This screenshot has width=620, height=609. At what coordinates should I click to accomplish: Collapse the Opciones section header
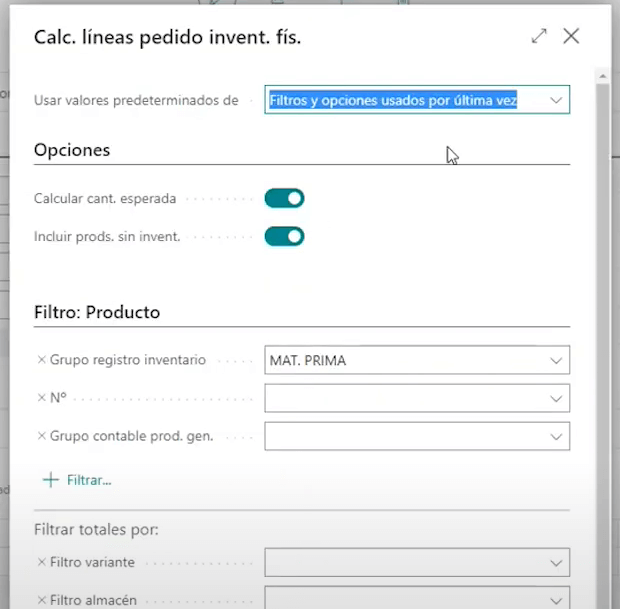pyautogui.click(x=72, y=150)
